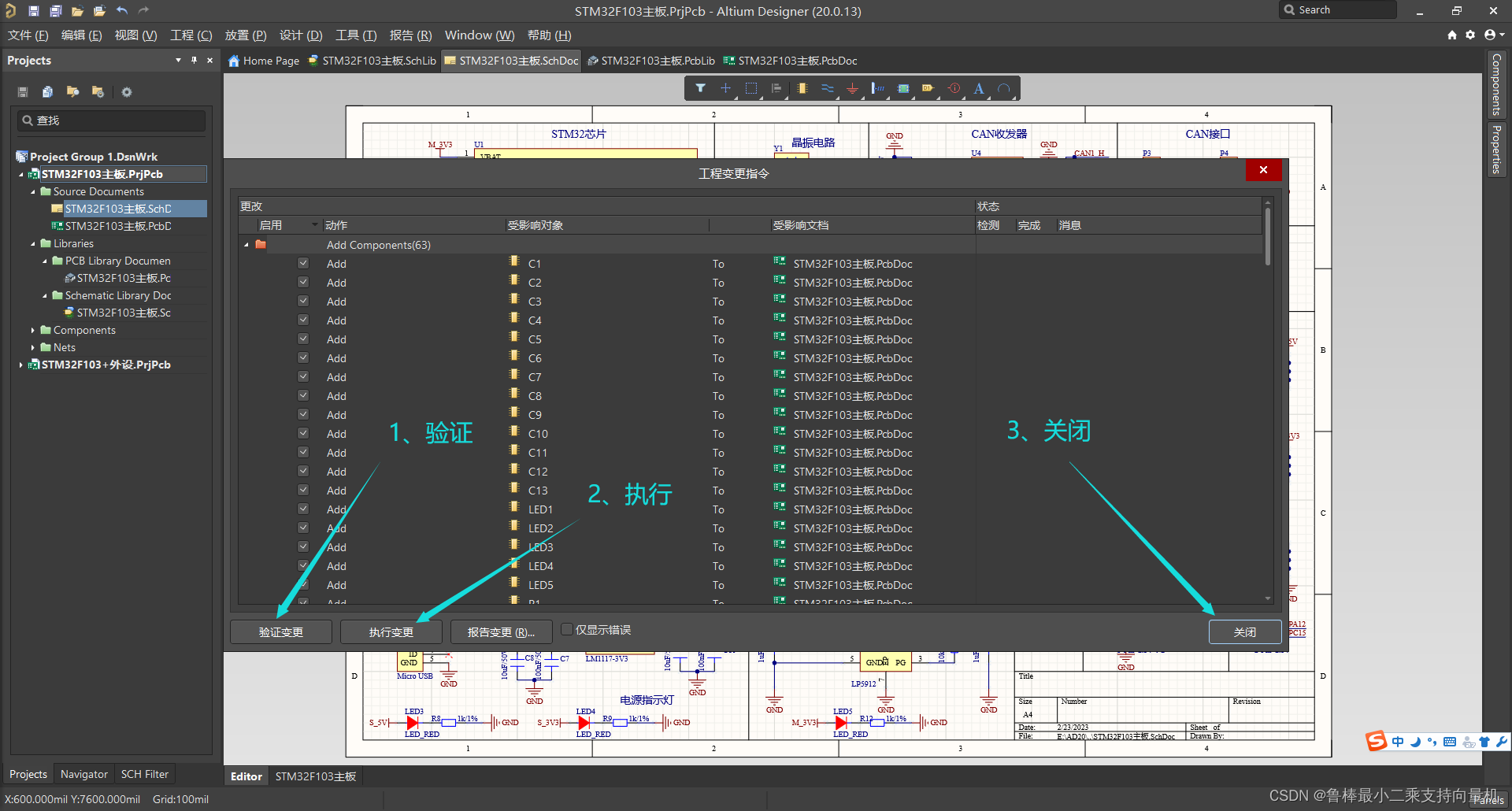Open the 设计 (D) menu
Screen dimensions: 1512x811
coord(301,35)
